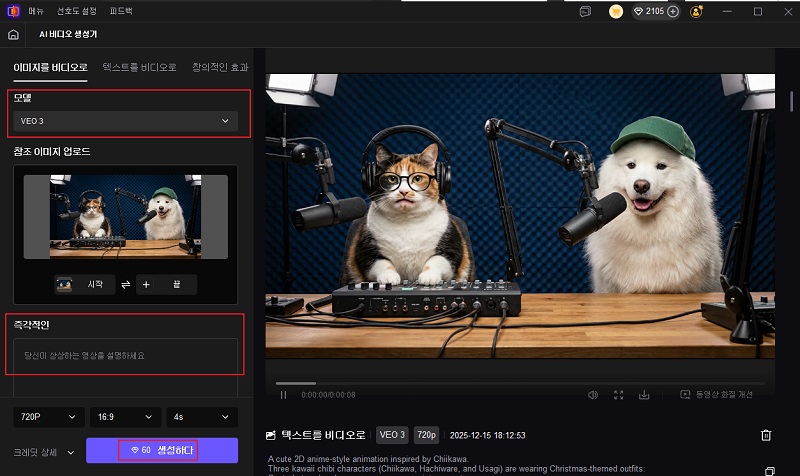Click the video preview of cat and dog

[x=520, y=216]
